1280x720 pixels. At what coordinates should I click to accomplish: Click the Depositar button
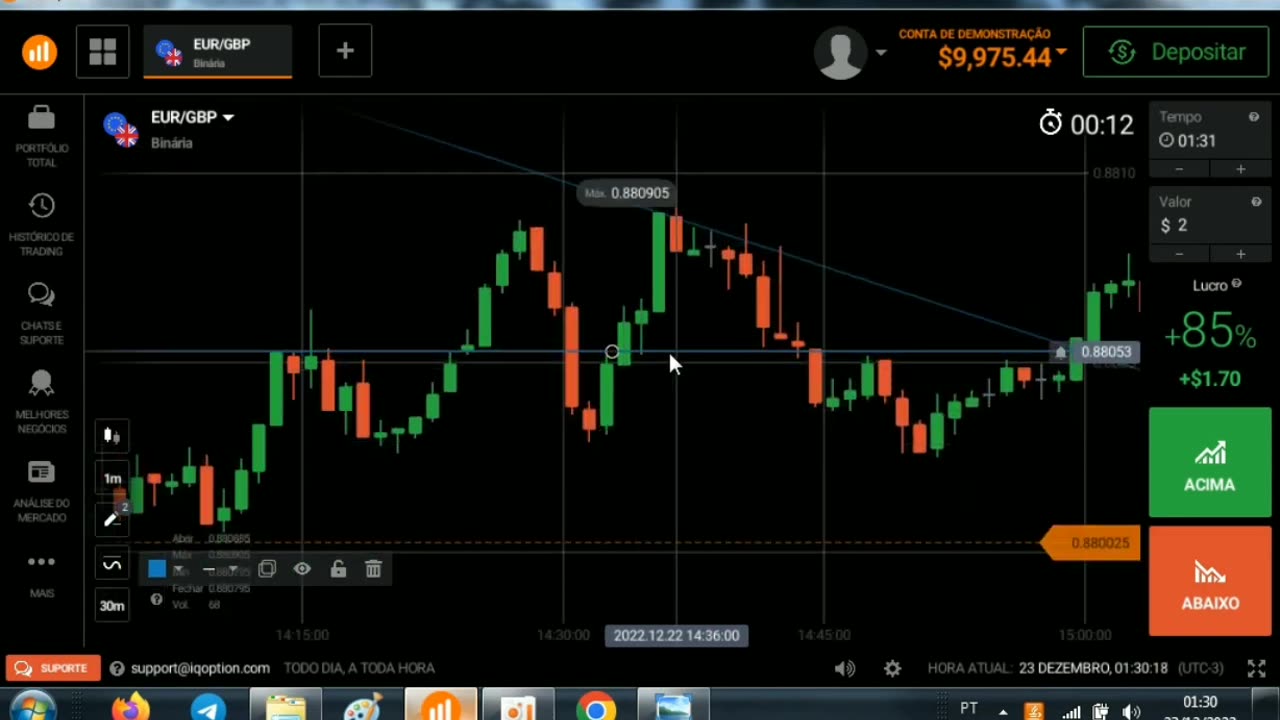[x=1176, y=52]
